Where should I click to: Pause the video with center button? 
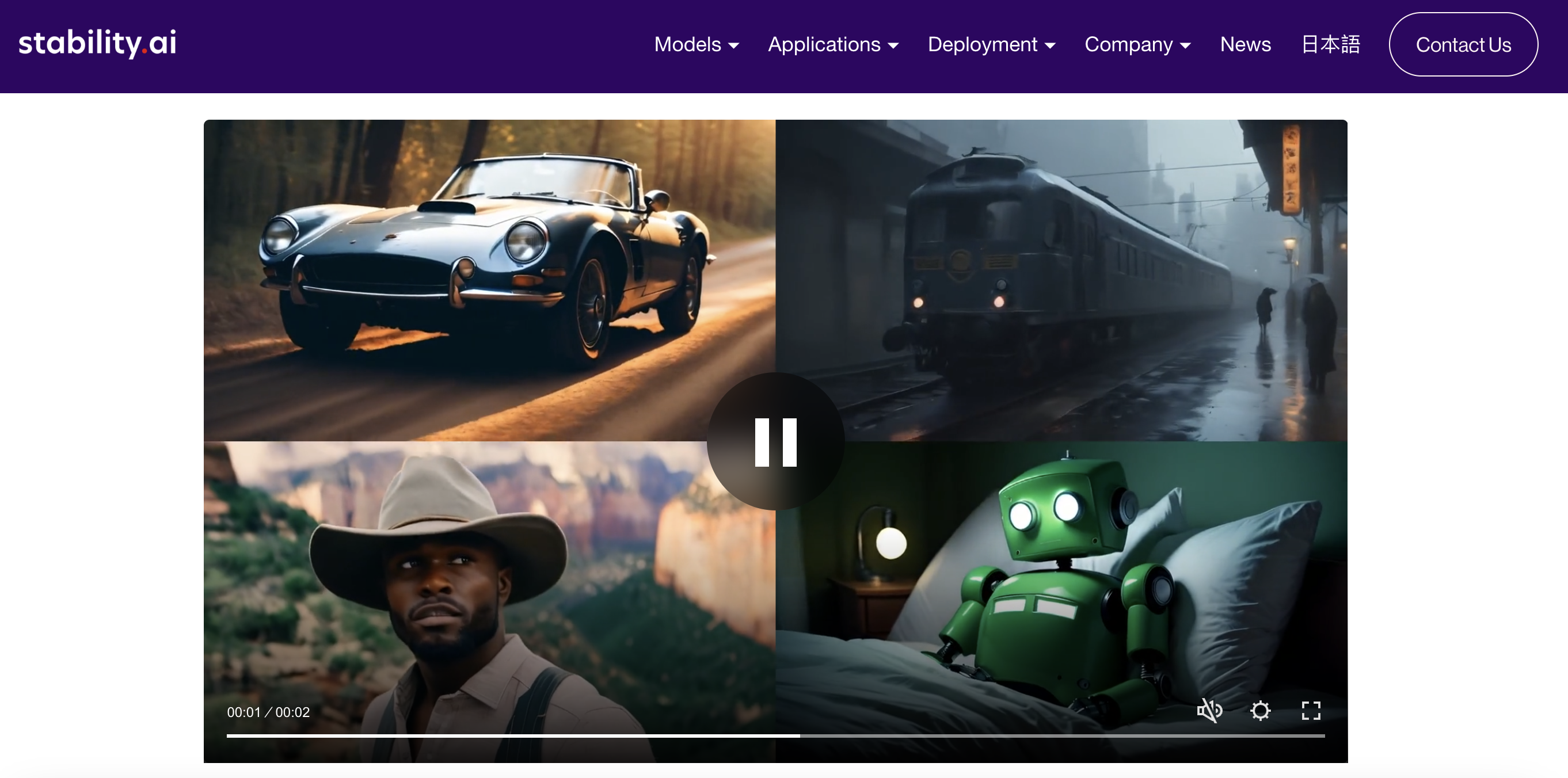pos(775,441)
